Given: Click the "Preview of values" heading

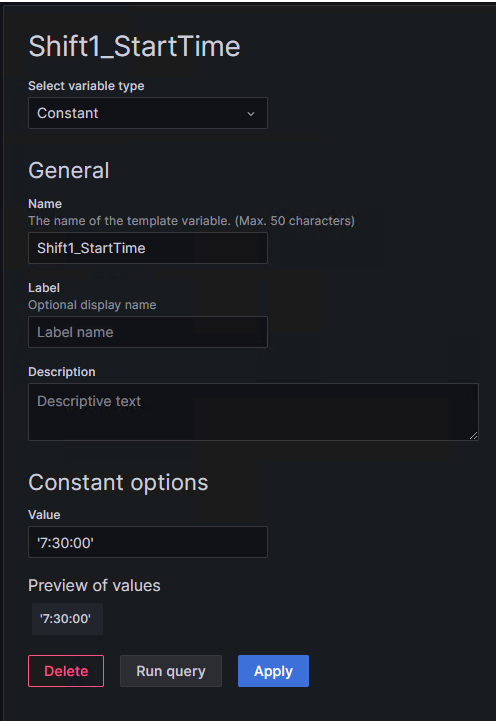Looking at the screenshot, I should pos(94,585).
